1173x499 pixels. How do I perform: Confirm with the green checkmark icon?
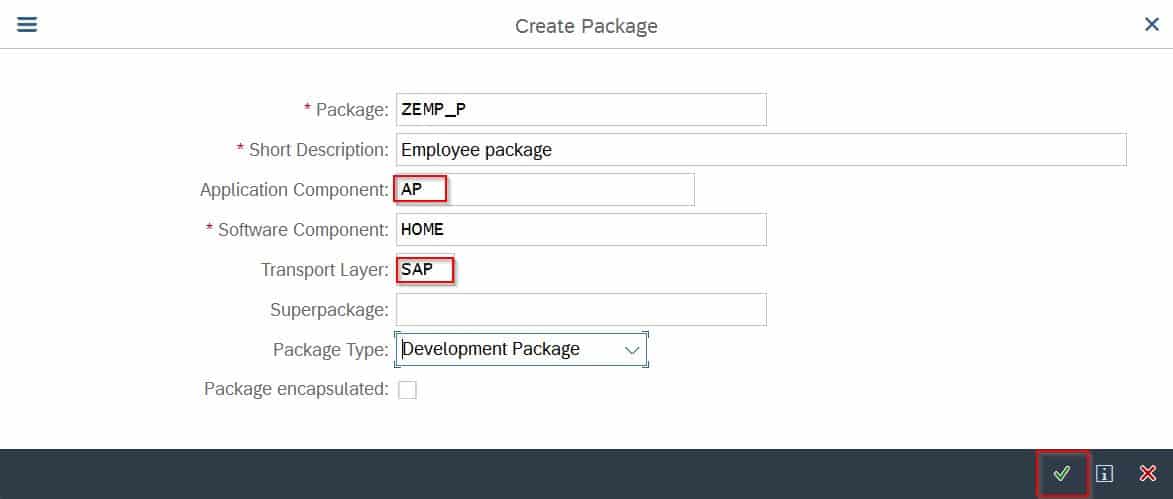click(x=1062, y=474)
